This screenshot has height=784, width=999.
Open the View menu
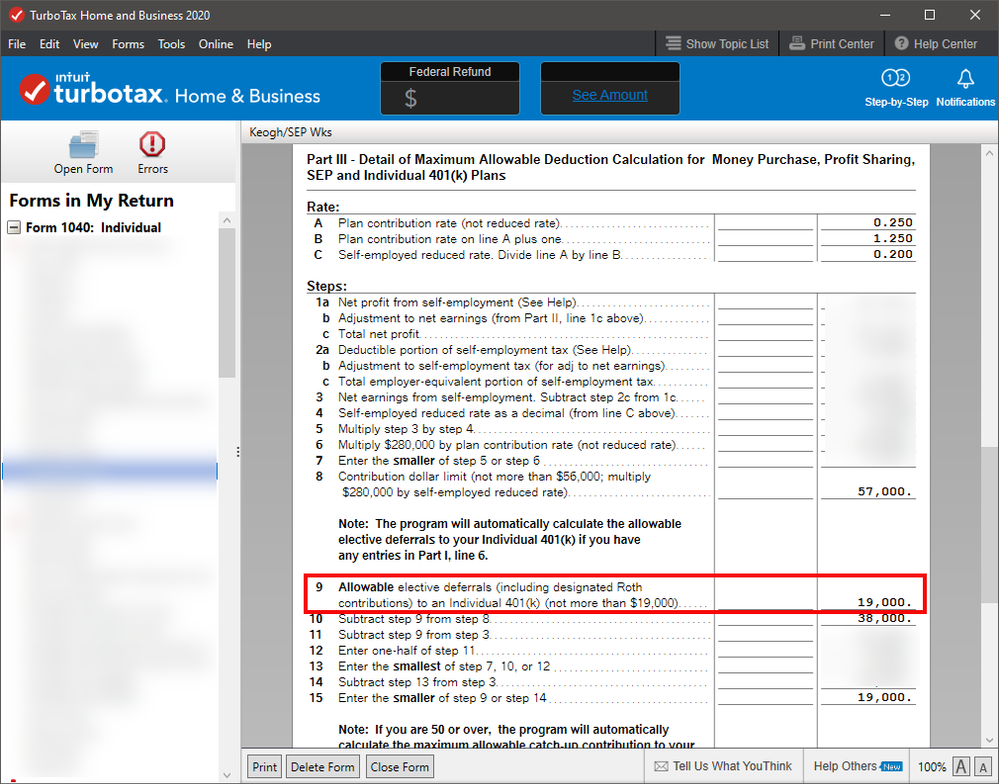coord(85,44)
